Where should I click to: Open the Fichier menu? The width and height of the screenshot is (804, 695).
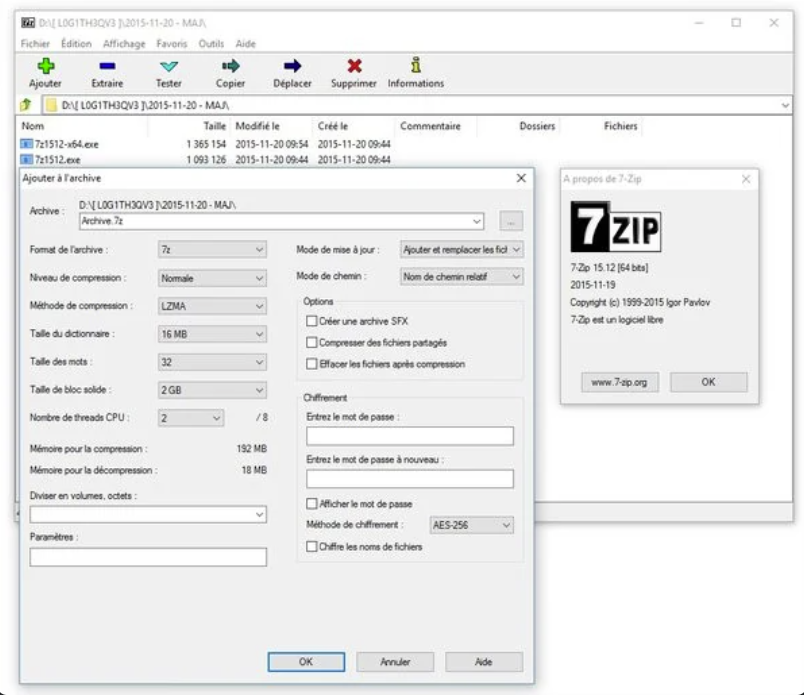point(35,44)
